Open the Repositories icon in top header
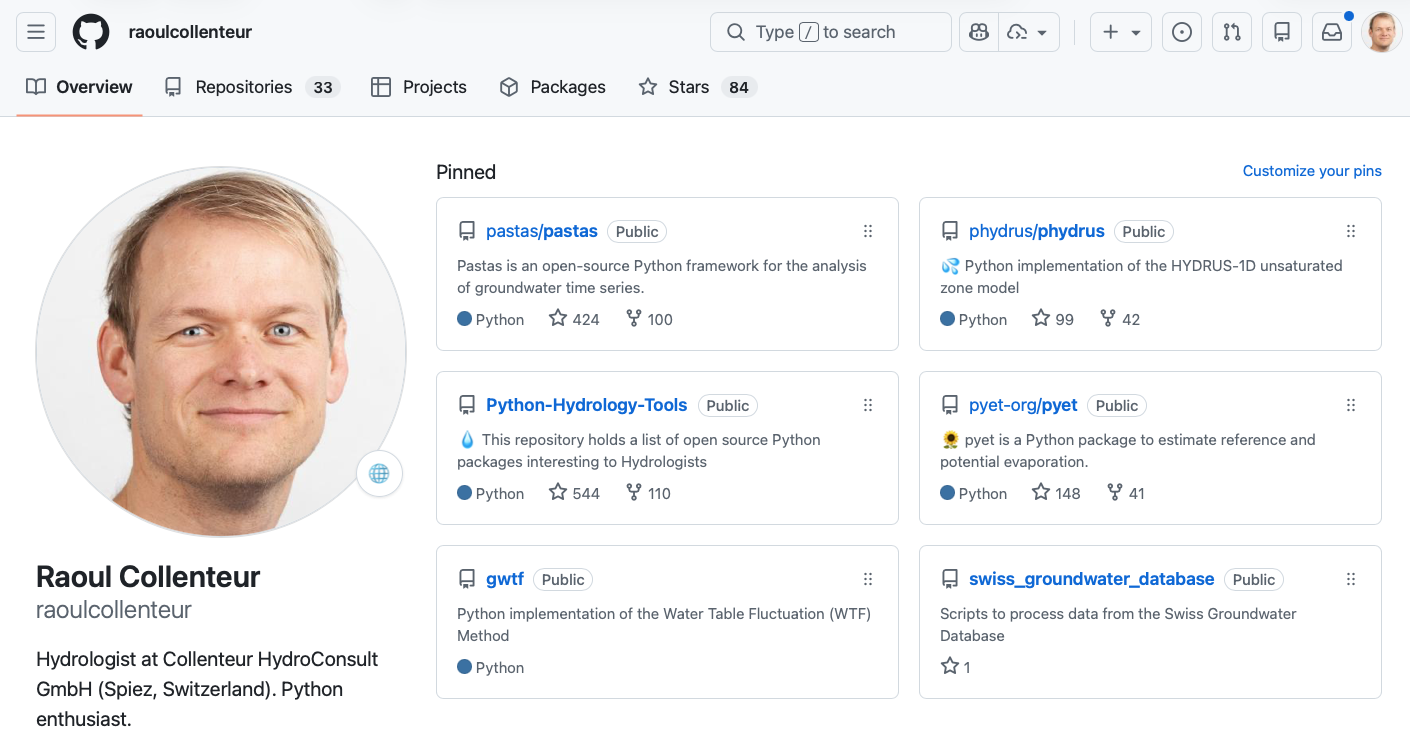This screenshot has width=1410, height=739. (x=1282, y=32)
